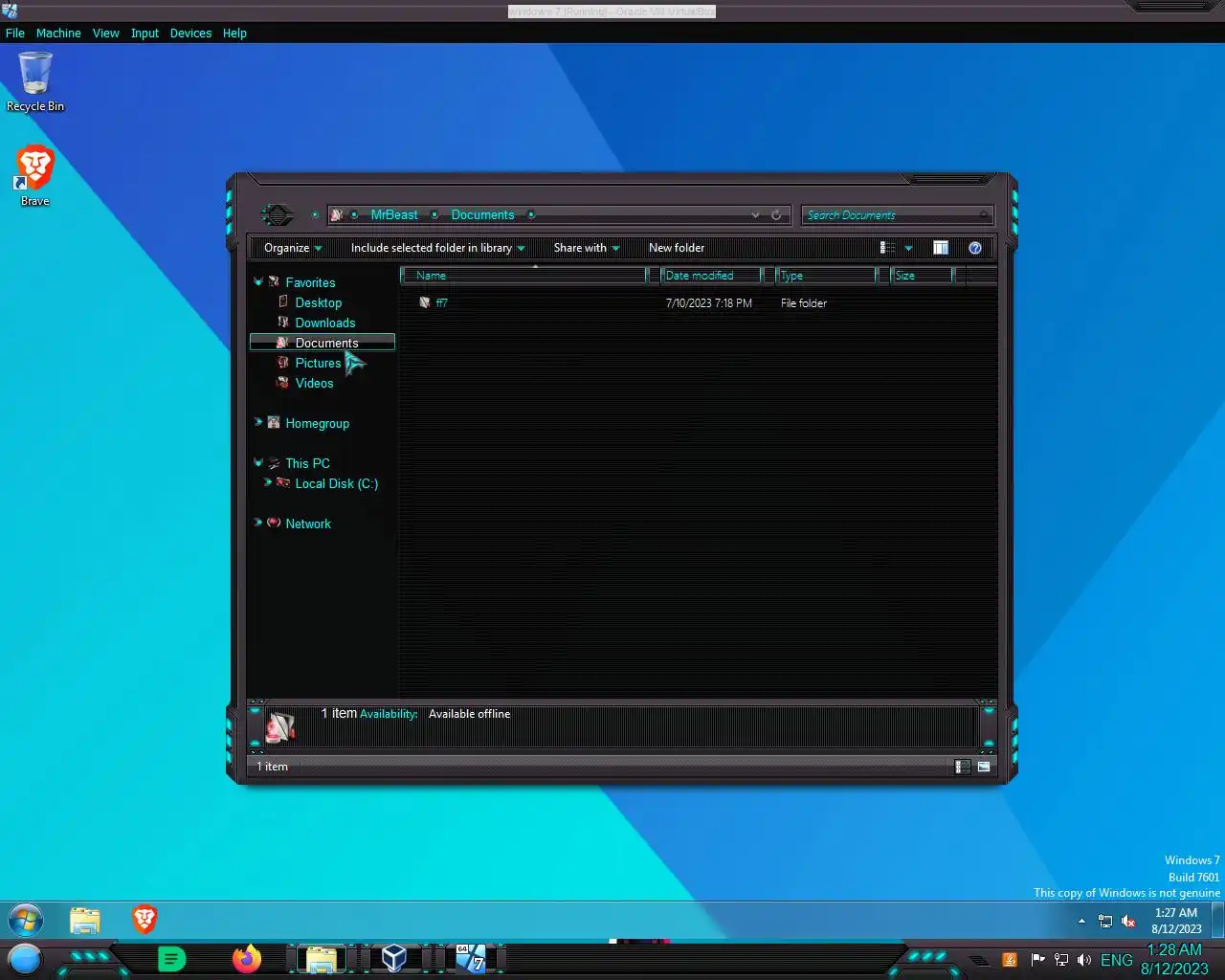Viewport: 1225px width, 980px height.
Task: Select Documents in the navigation pane
Action: point(323,343)
